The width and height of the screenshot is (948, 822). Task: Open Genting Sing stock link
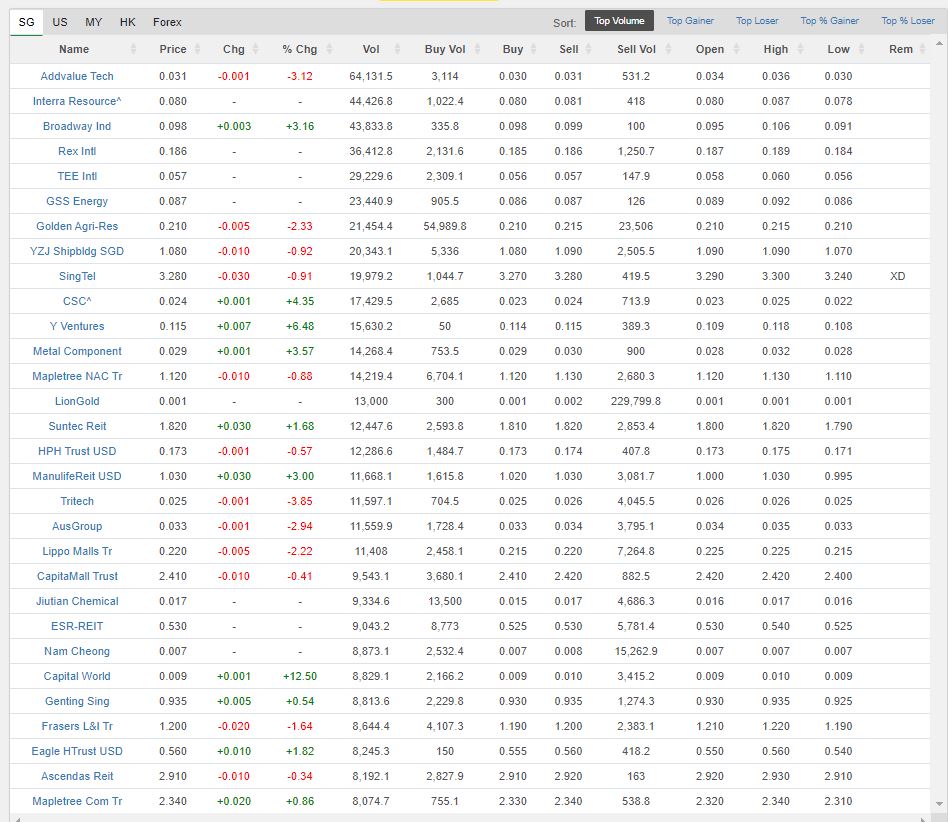click(x=77, y=701)
